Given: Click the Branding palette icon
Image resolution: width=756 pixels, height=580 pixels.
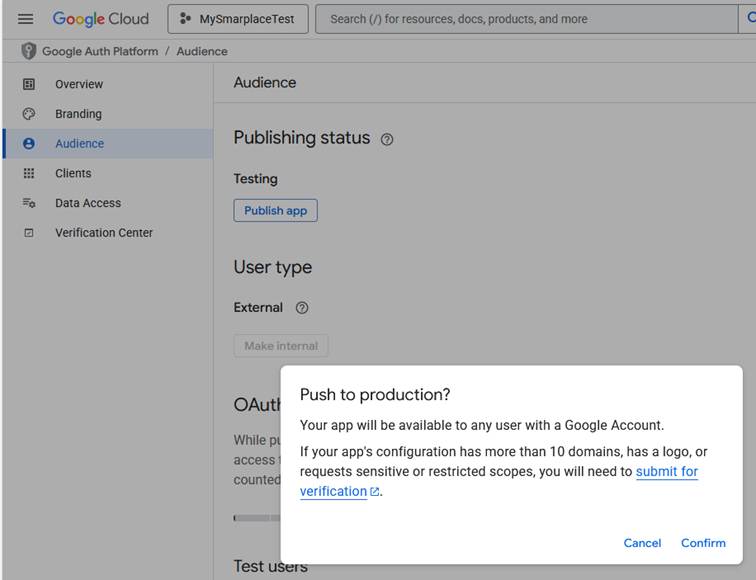Looking at the screenshot, I should point(29,114).
